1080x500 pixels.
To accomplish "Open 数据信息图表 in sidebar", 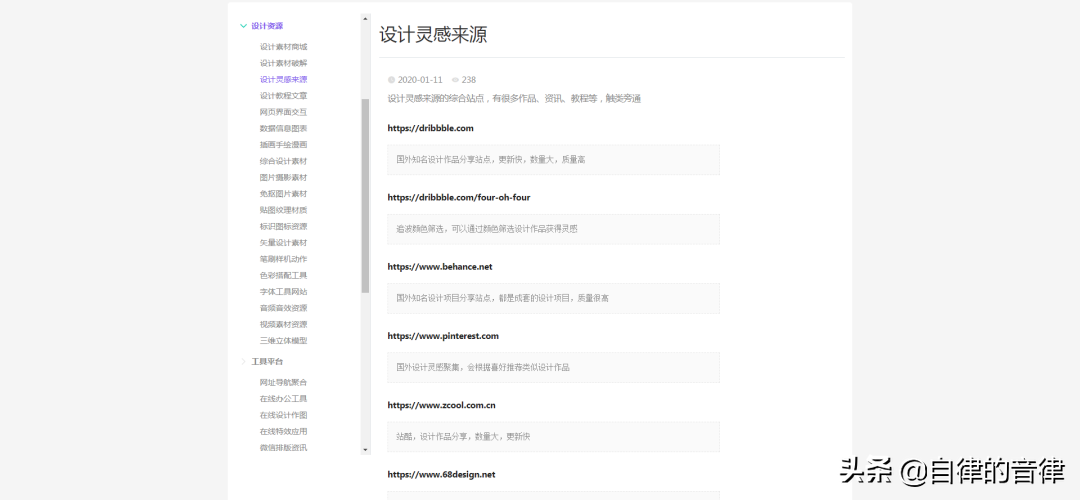I will (x=284, y=129).
